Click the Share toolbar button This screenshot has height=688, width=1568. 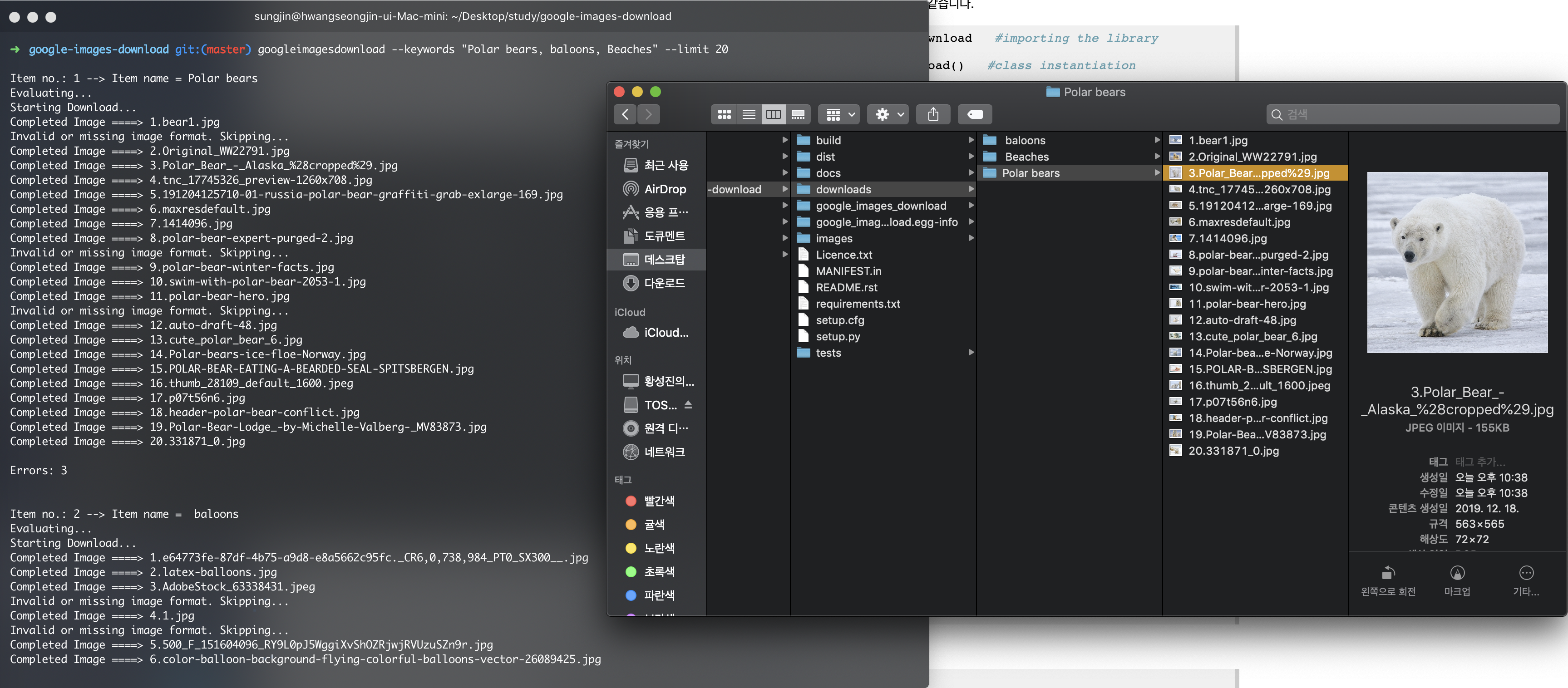[x=933, y=114]
